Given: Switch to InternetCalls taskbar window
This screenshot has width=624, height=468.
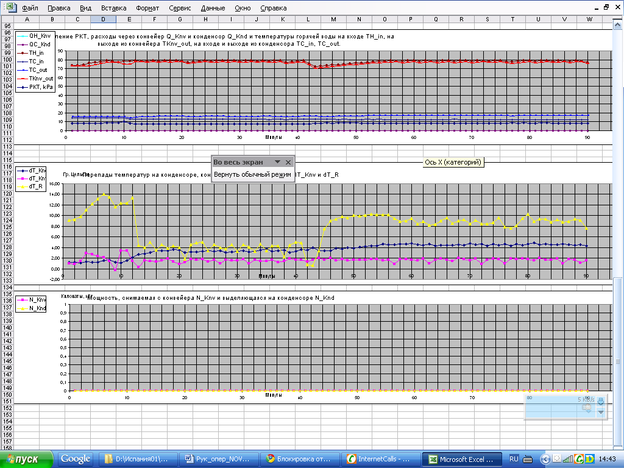Looking at the screenshot, I should pyautogui.click(x=380, y=459).
